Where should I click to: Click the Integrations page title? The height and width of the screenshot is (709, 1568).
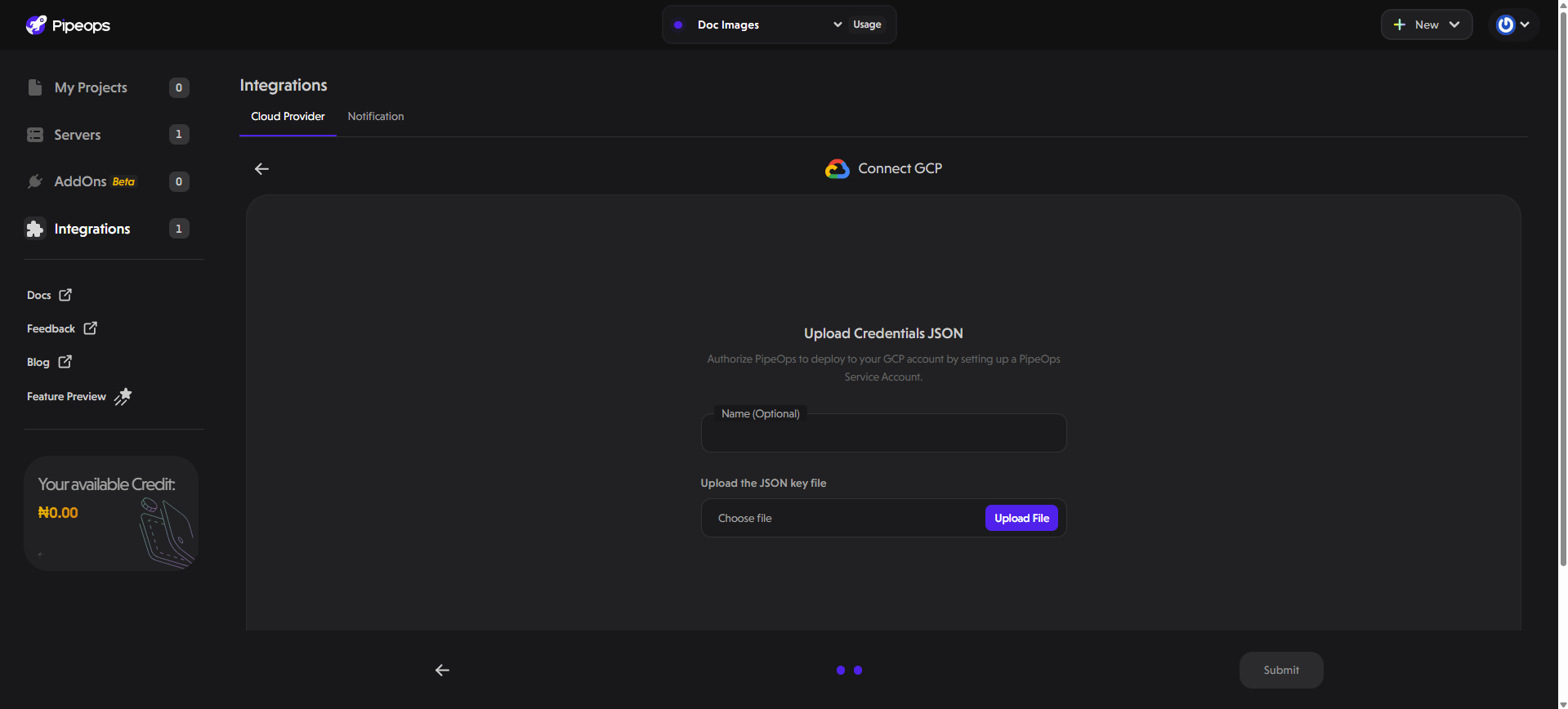tap(284, 85)
